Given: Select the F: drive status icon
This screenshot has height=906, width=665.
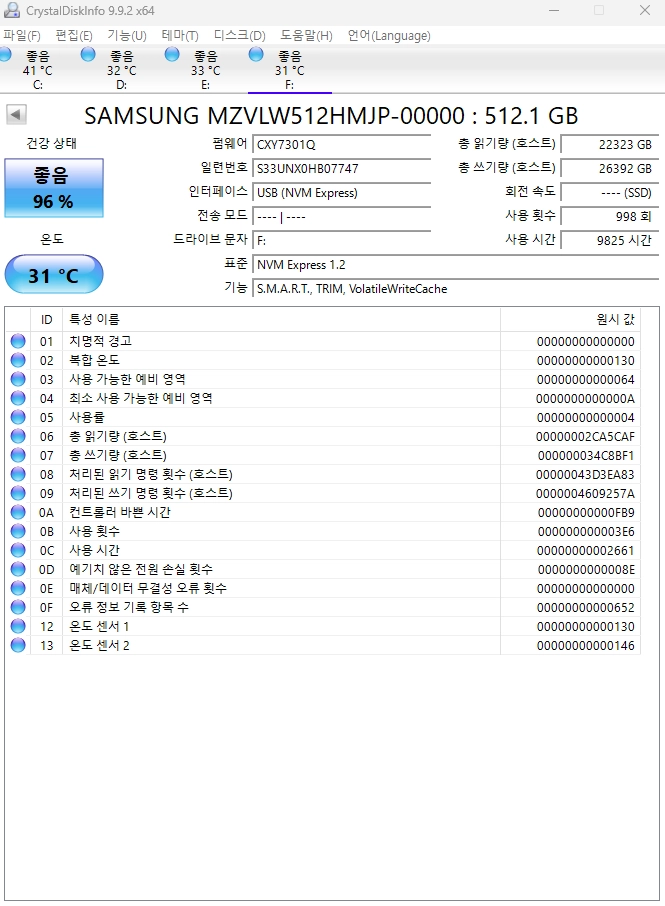Looking at the screenshot, I should pos(255,55).
